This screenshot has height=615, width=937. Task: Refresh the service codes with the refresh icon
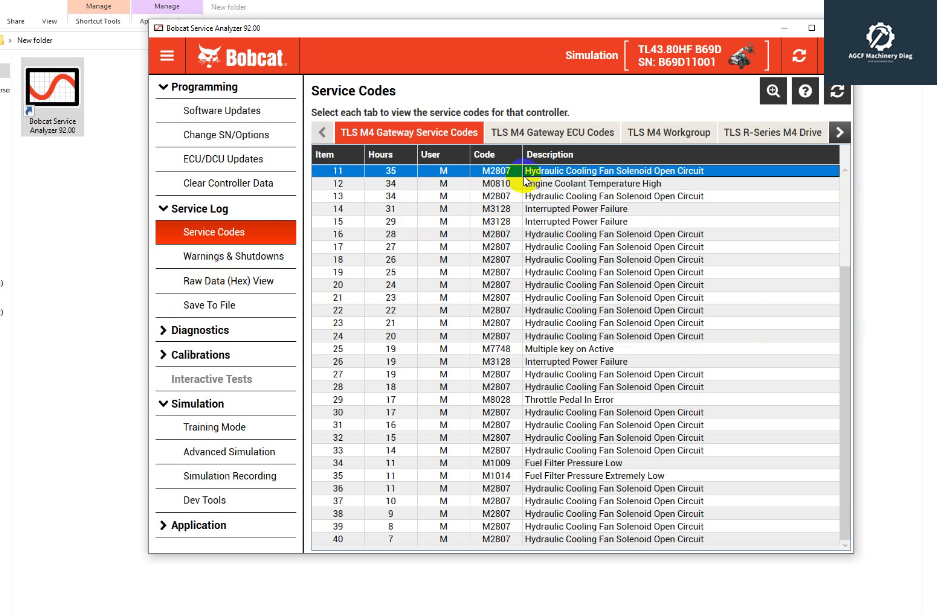pos(837,90)
